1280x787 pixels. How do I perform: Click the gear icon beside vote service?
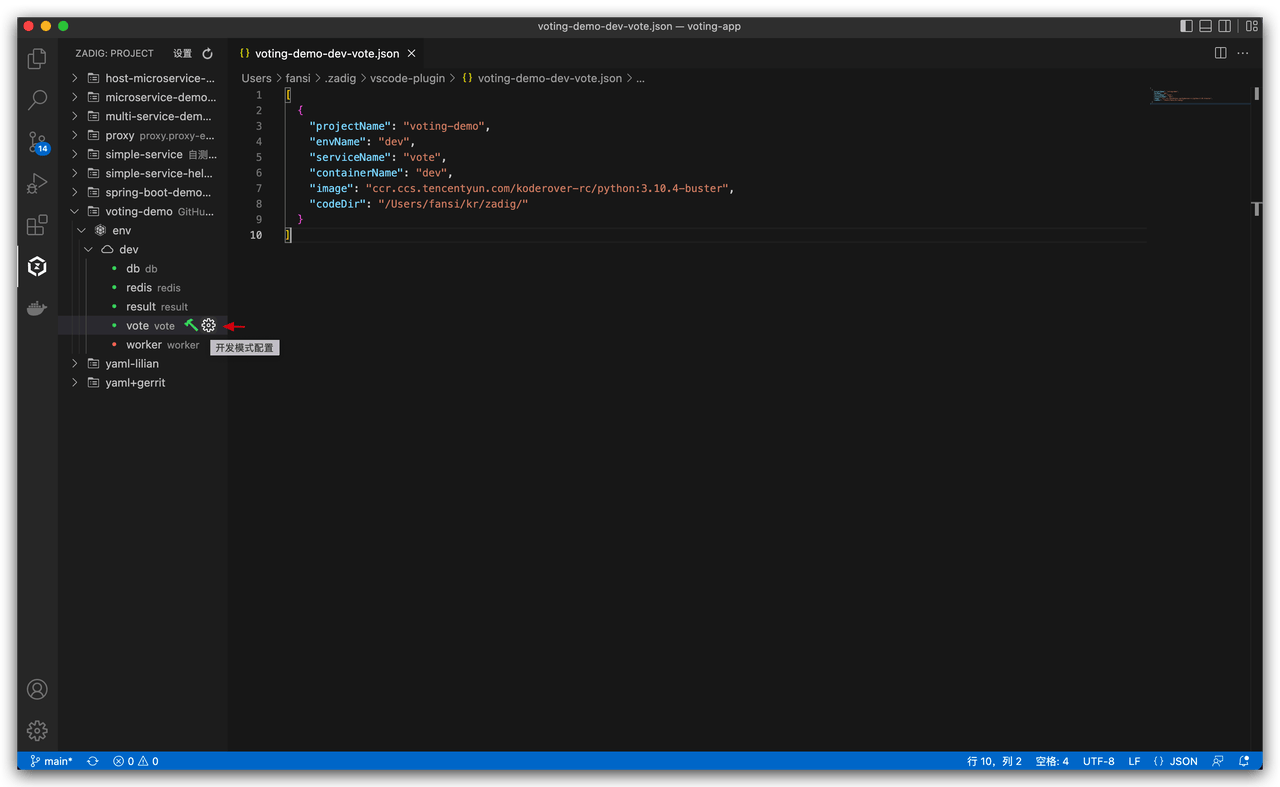point(208,325)
